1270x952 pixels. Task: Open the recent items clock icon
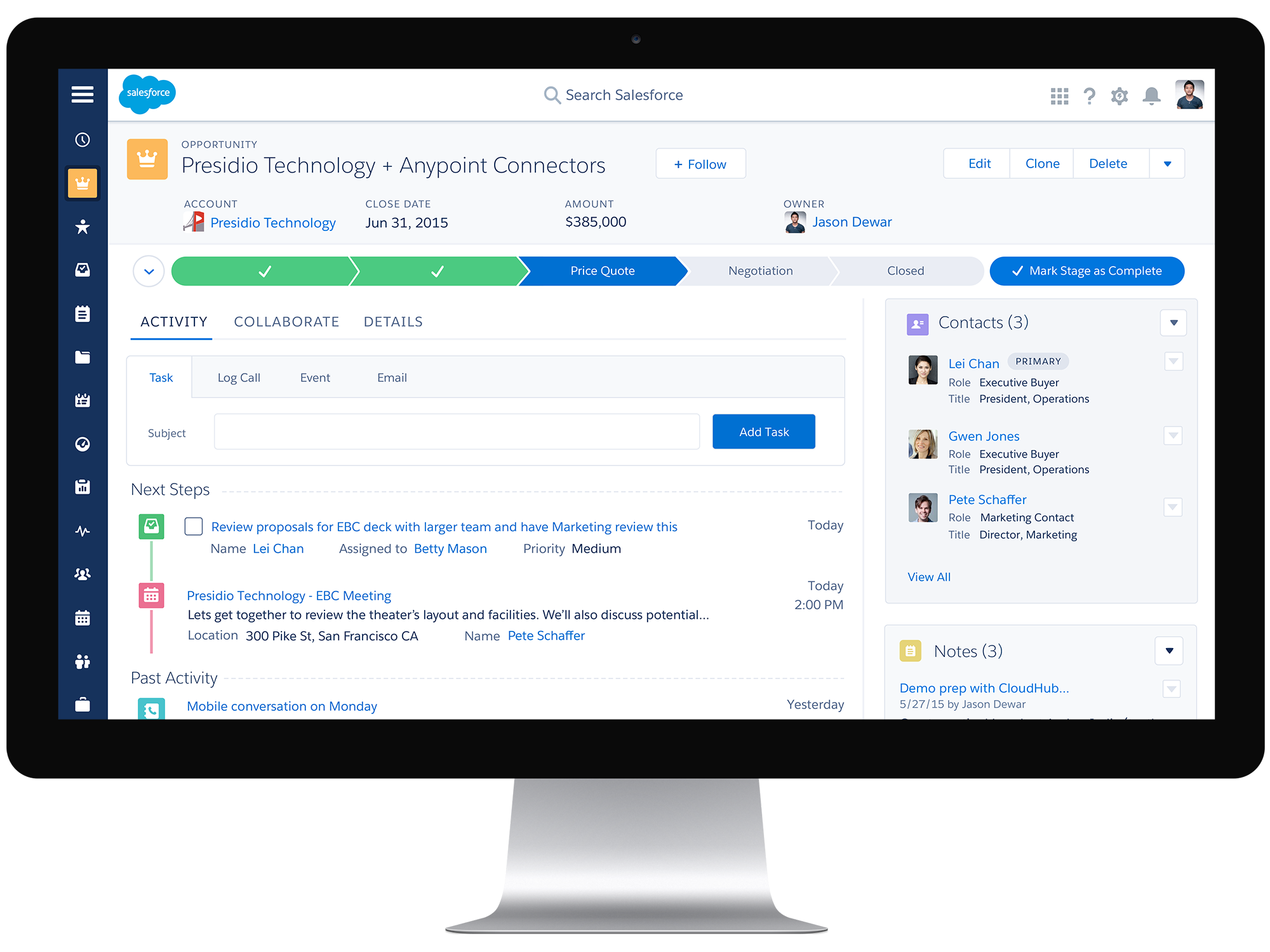coord(83,140)
